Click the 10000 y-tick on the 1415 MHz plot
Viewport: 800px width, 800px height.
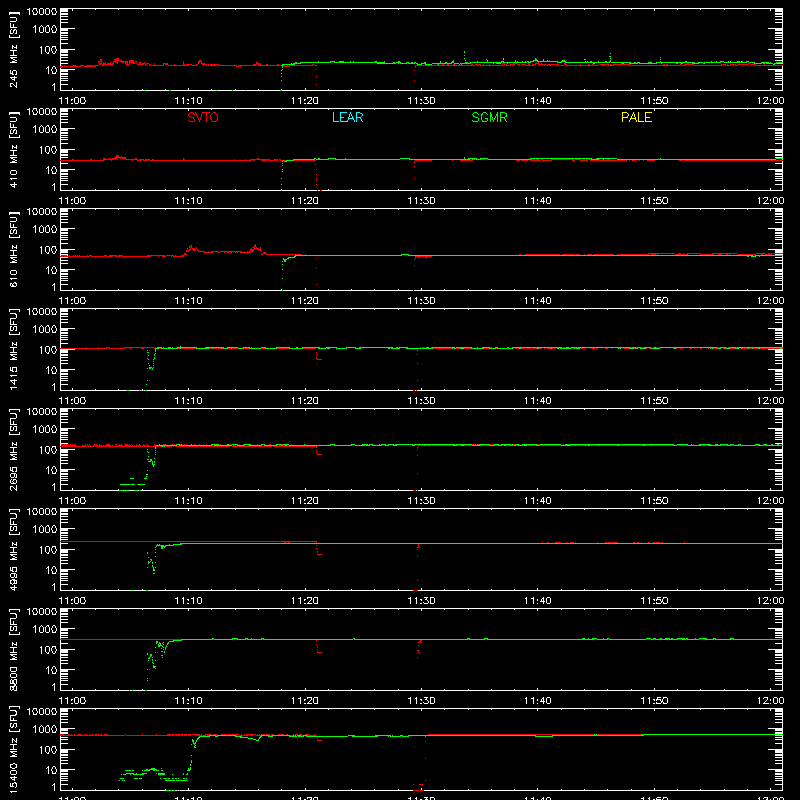tap(42, 312)
